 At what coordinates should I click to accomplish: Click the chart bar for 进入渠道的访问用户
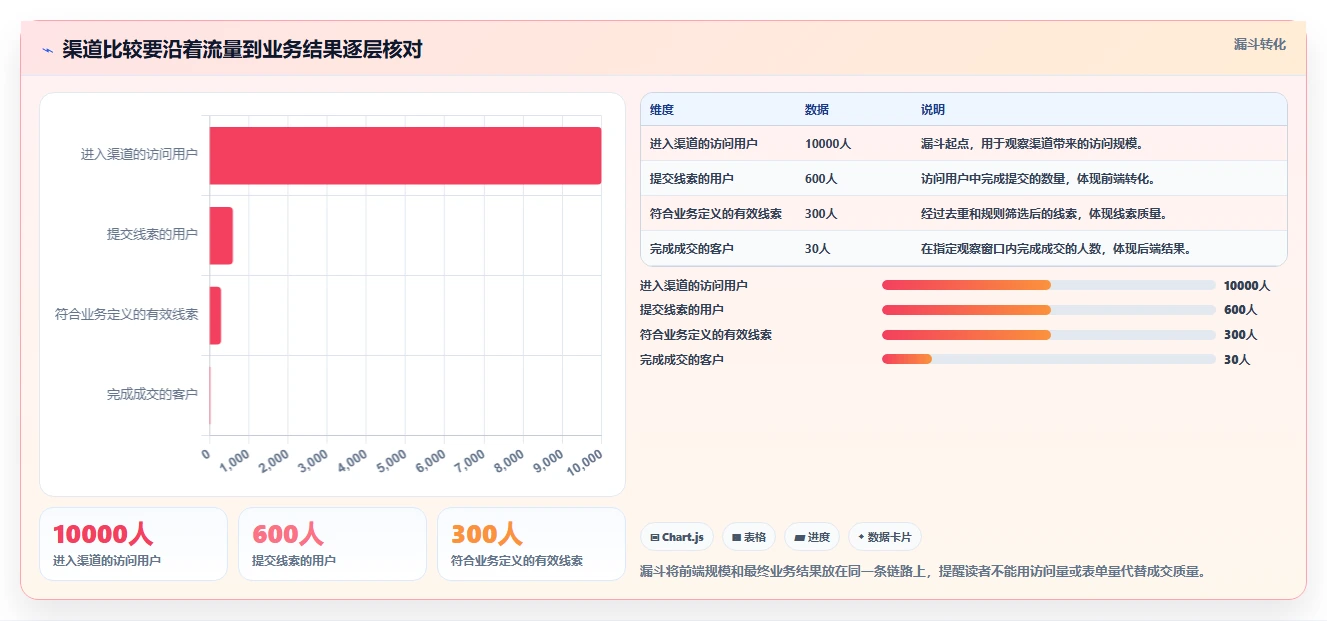pos(405,155)
